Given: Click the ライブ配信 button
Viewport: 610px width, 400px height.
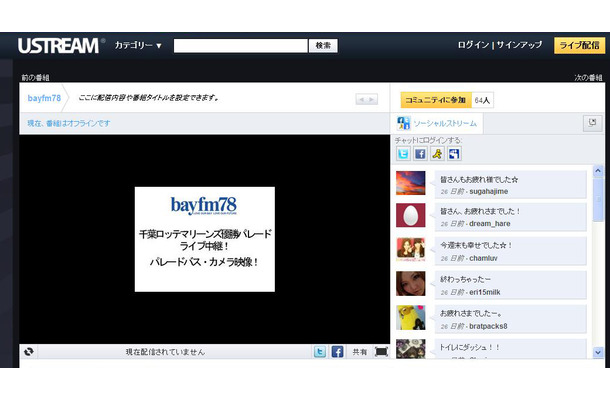Looking at the screenshot, I should (579, 46).
